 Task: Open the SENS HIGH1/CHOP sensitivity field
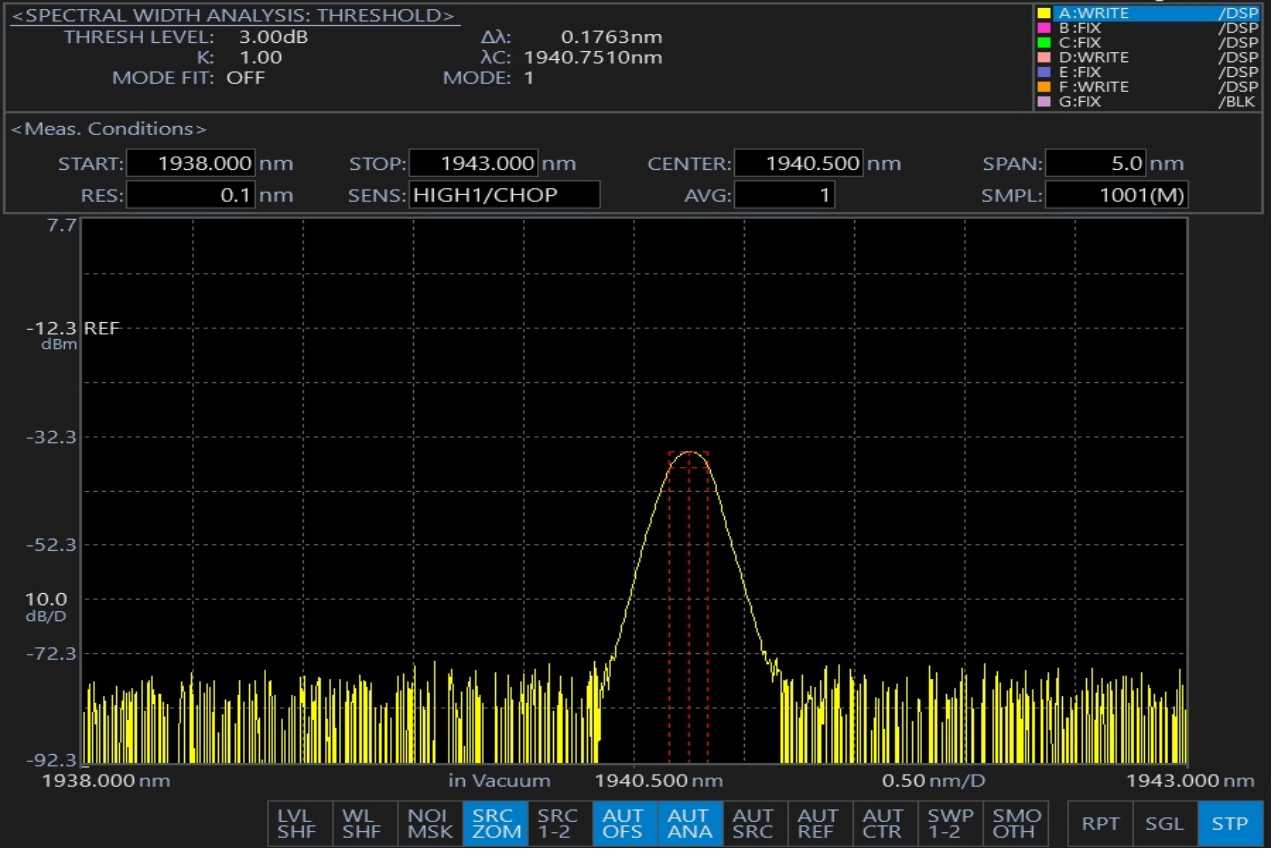pyautogui.click(x=504, y=196)
